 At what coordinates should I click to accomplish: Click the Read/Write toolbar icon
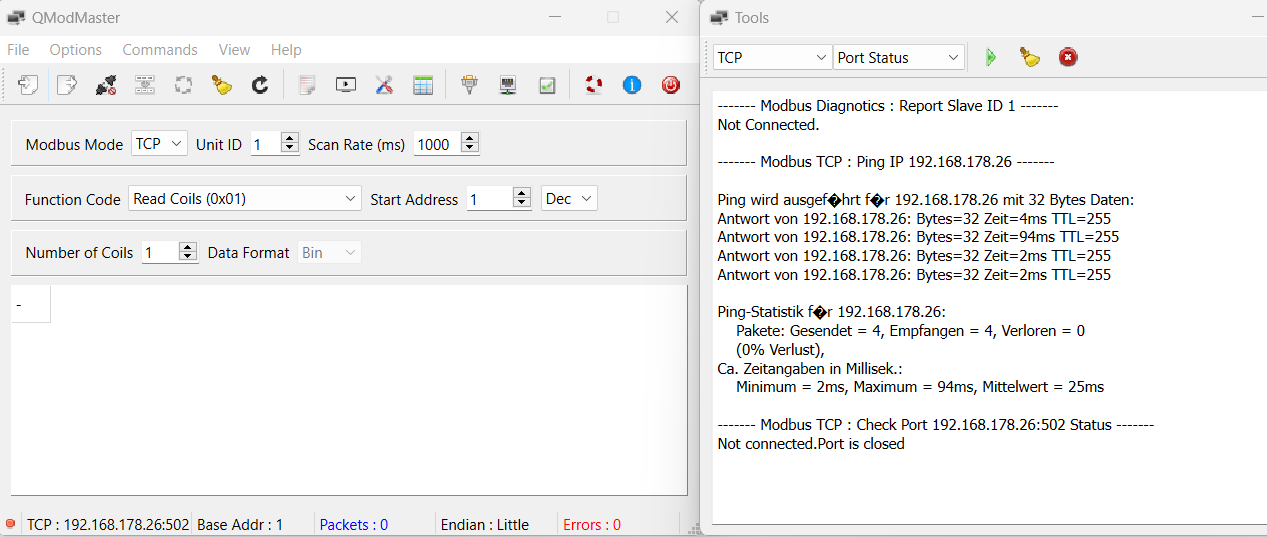[145, 85]
